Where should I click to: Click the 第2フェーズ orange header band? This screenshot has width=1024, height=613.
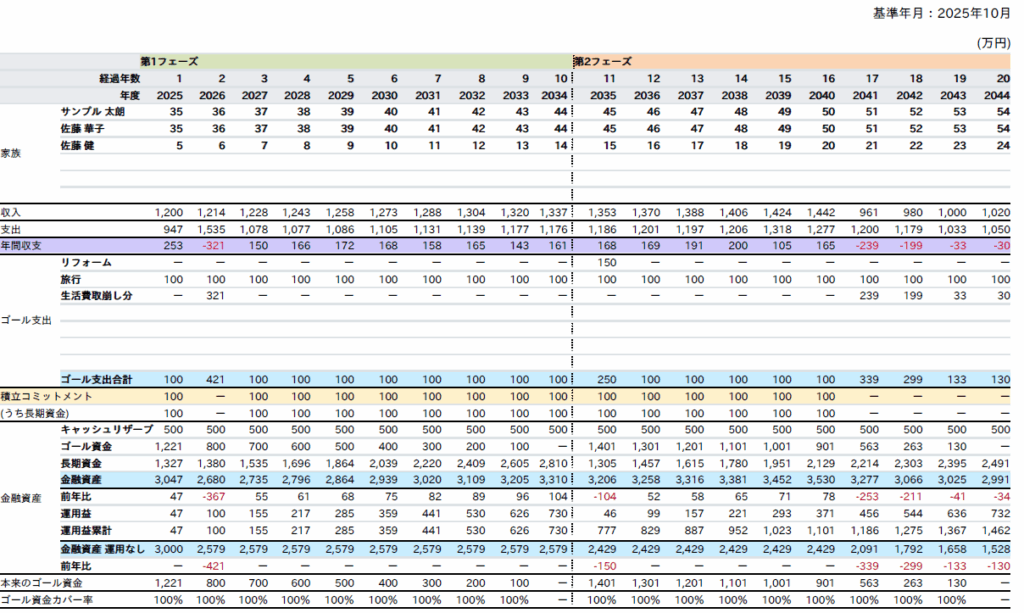(x=603, y=61)
